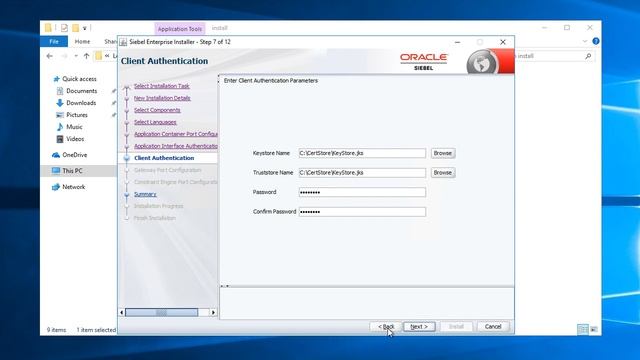Click the new folder icon in quick access toolbar
This screenshot has height=360, width=640.
pos(76,28)
